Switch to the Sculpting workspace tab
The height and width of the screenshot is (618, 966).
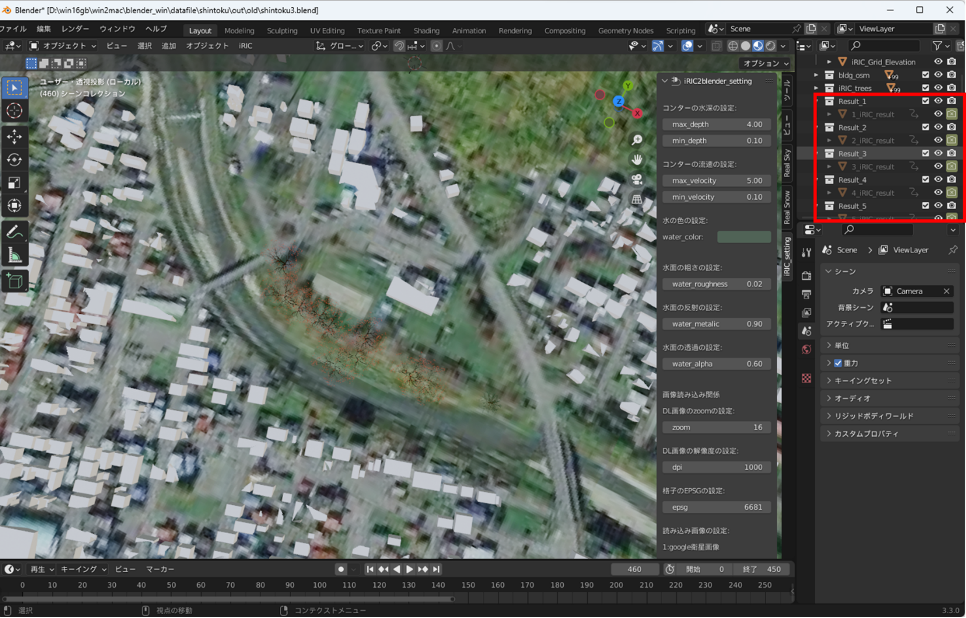pos(281,31)
